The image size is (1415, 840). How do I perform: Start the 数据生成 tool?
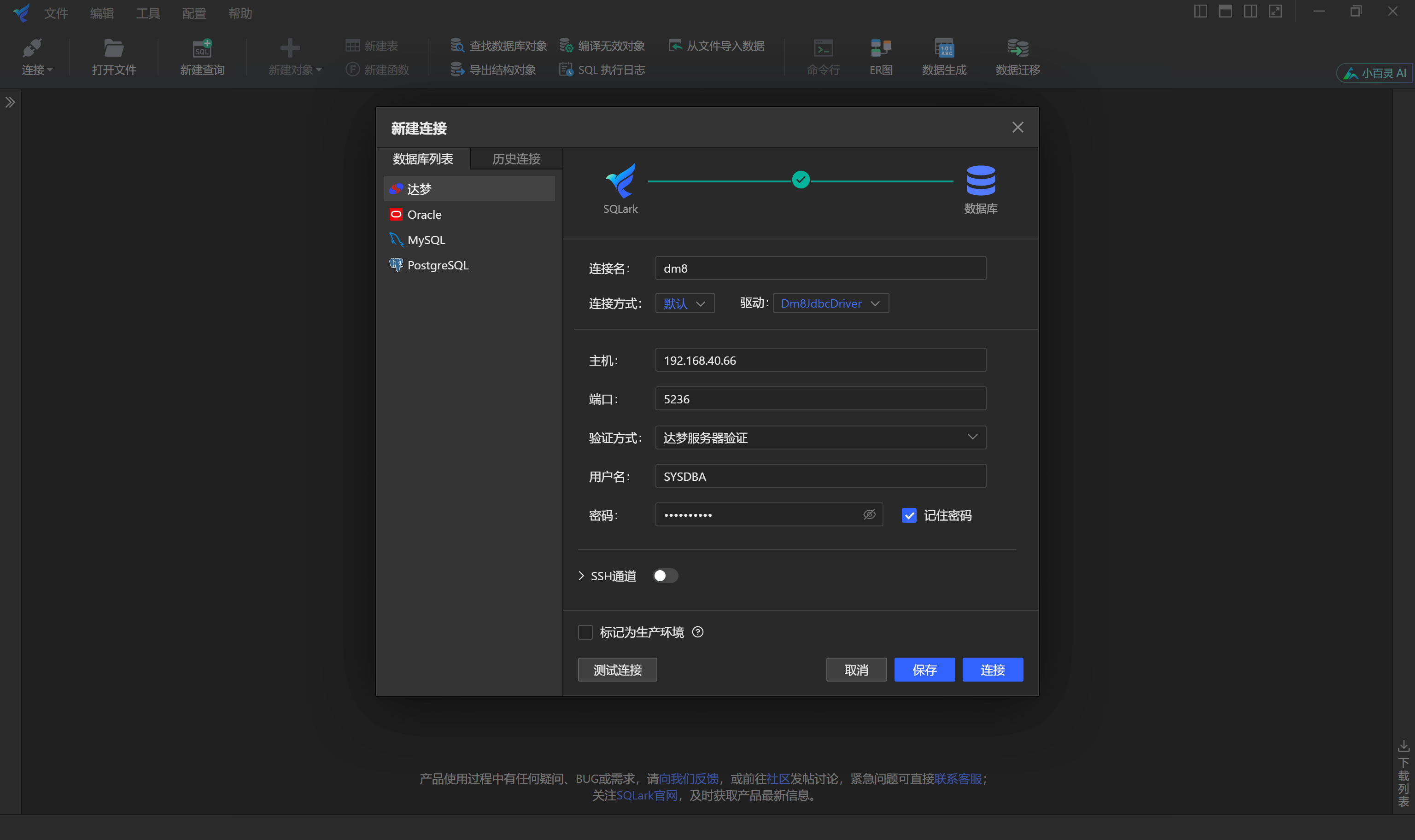point(943,55)
